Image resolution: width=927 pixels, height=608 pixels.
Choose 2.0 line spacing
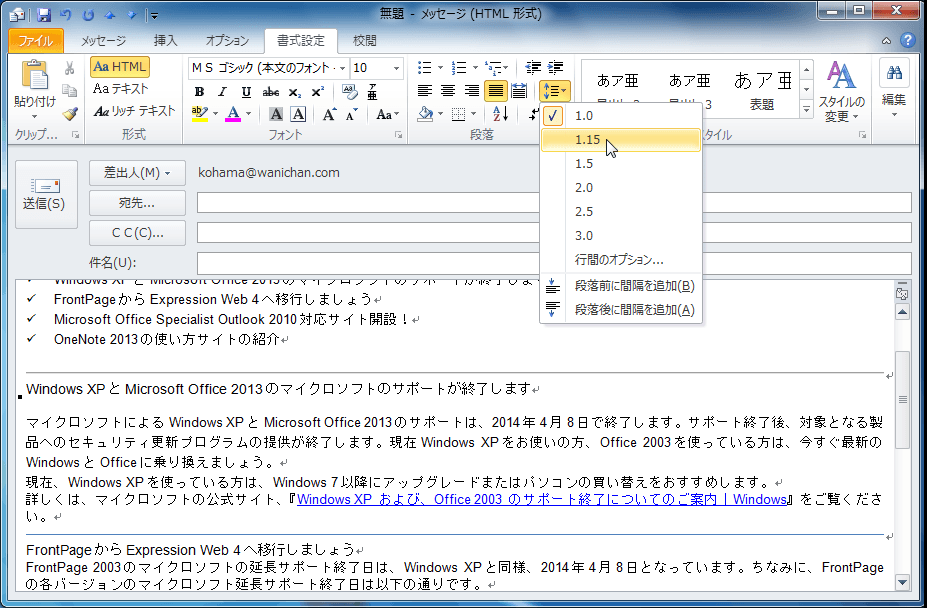pos(621,187)
